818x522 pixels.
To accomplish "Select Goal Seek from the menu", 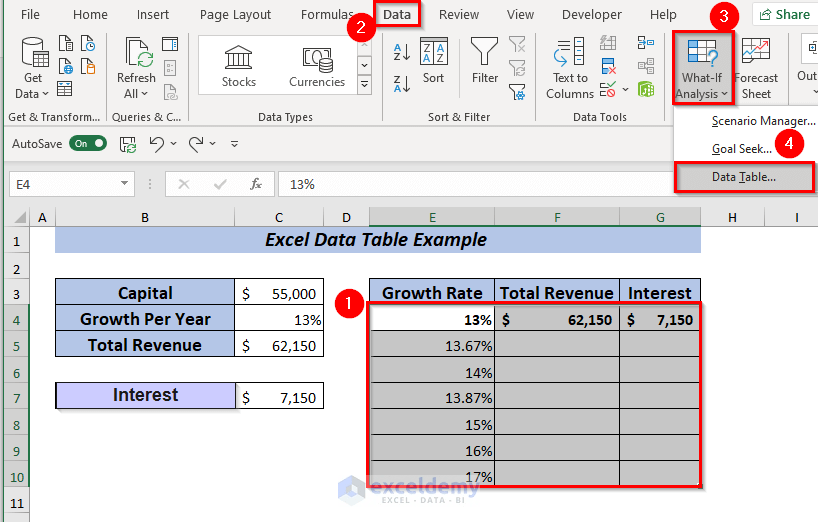I will [x=742, y=149].
